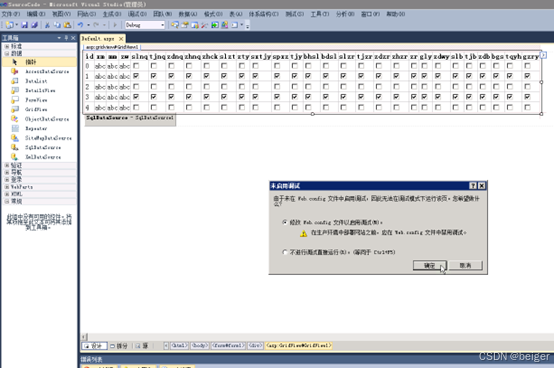Select modify Web.config to enable debugging option
The width and height of the screenshot is (554, 368).
pyautogui.click(x=285, y=222)
